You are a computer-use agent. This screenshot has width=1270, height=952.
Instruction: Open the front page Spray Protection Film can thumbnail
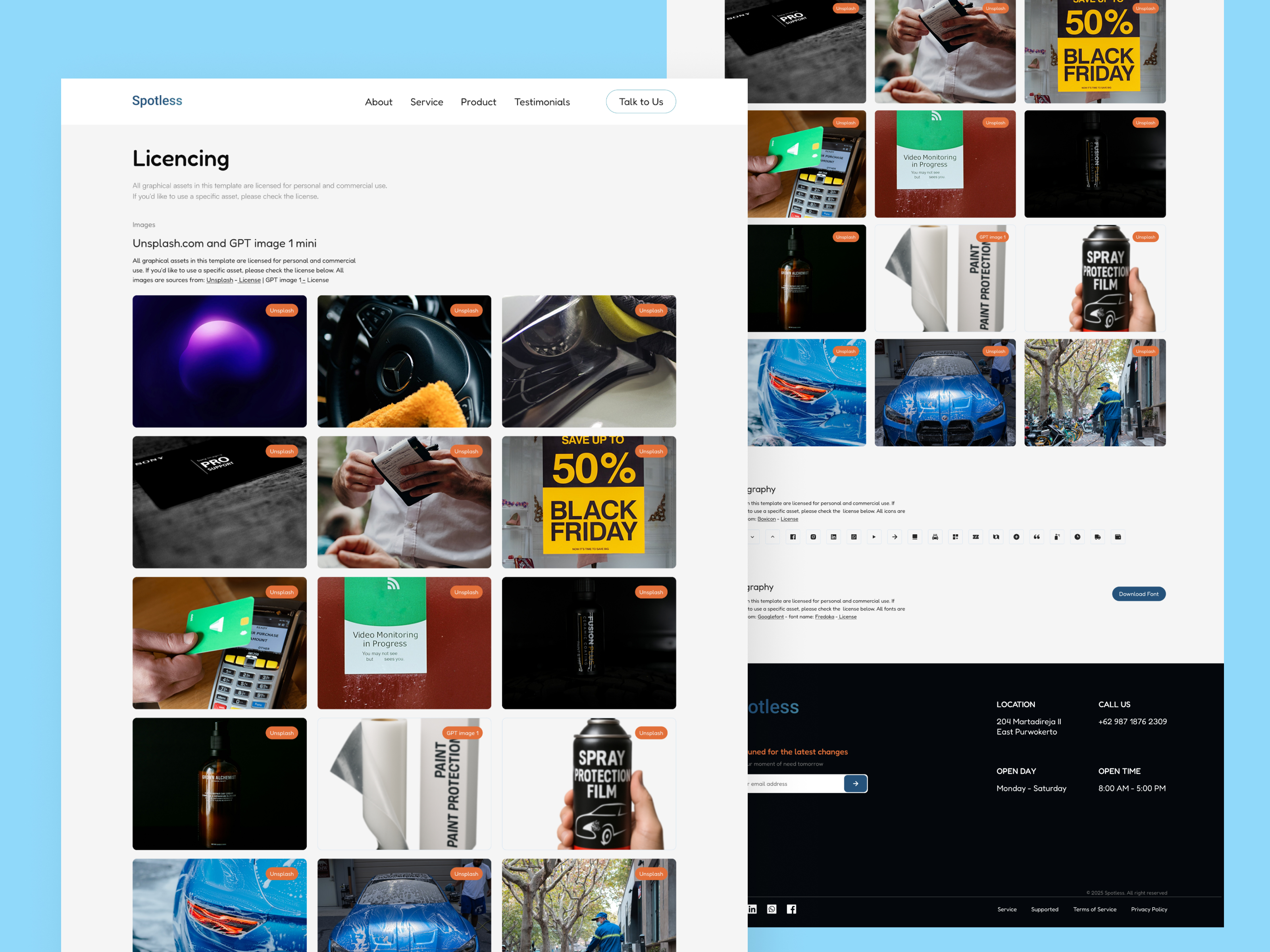(x=589, y=784)
